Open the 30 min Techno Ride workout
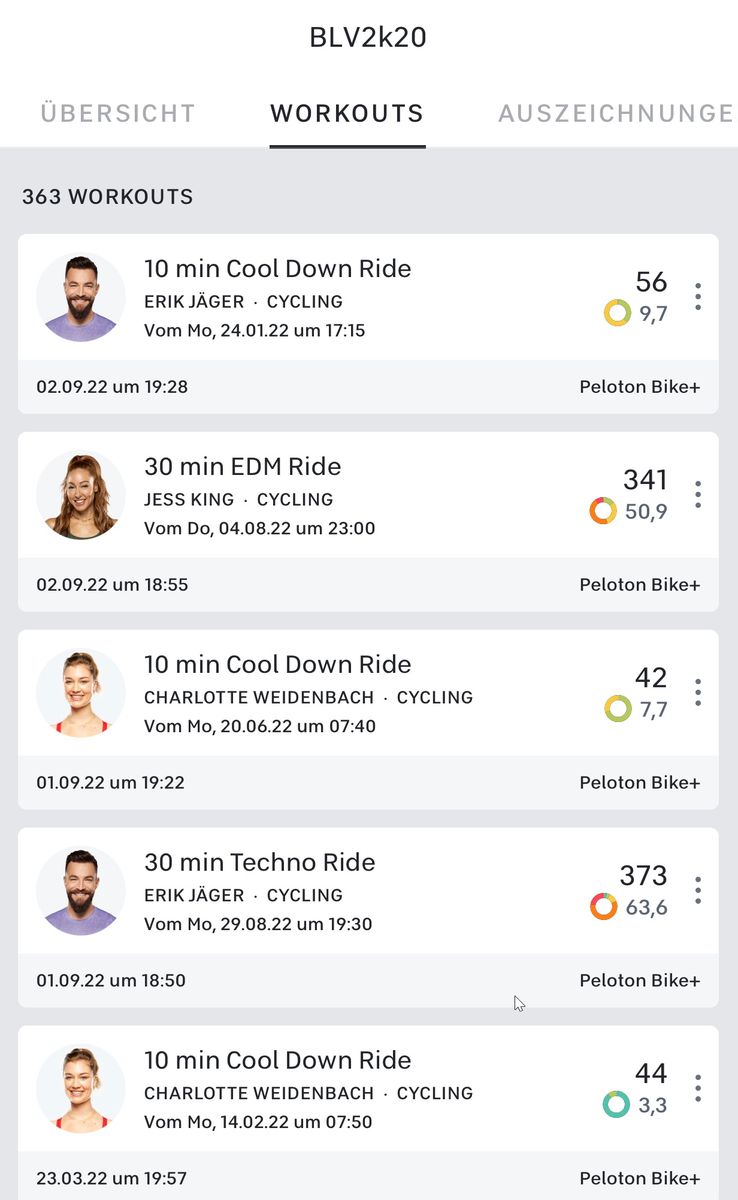Image resolution: width=738 pixels, height=1200 pixels. 260,863
